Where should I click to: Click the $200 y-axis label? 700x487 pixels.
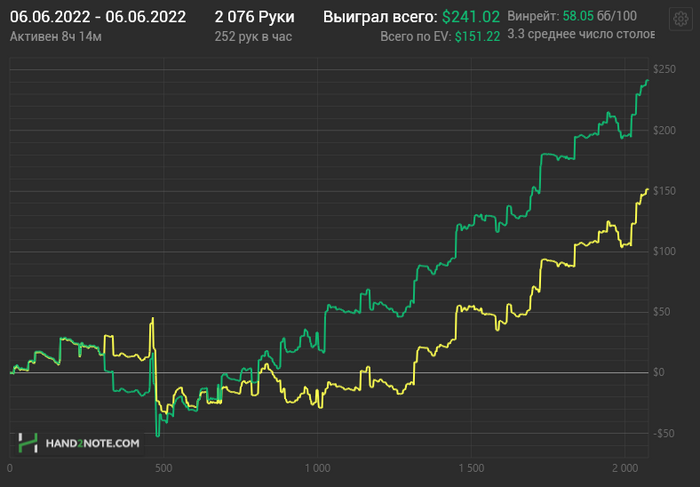664,130
